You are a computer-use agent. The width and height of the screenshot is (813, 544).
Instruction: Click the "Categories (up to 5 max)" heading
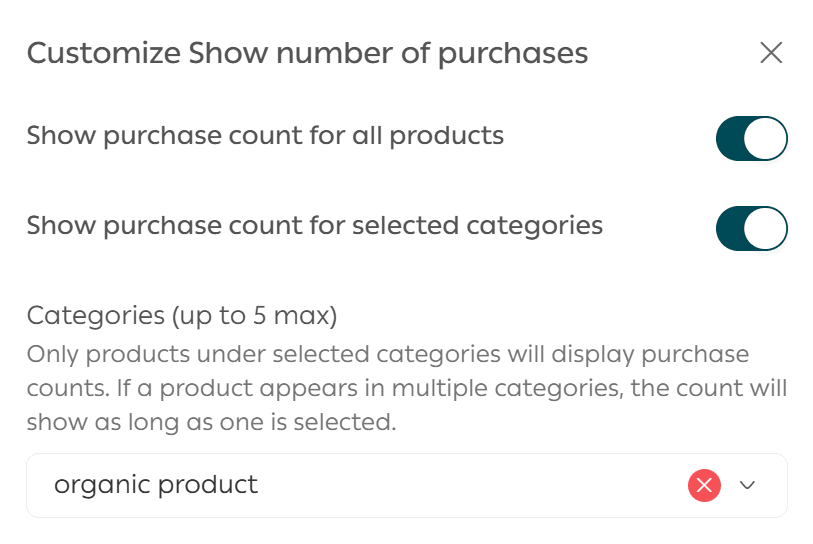click(182, 316)
